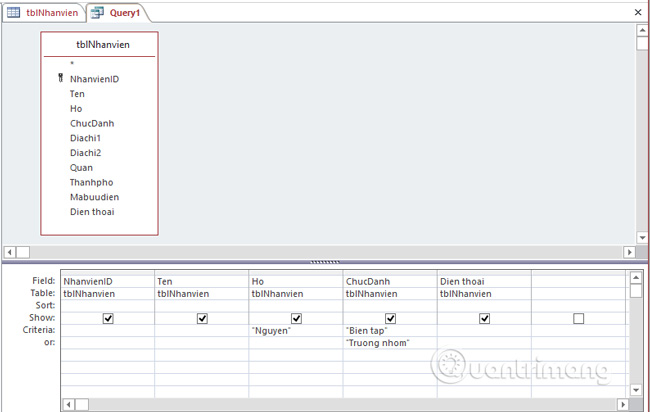Select Ten field in tblNhanvien list
The height and width of the screenshot is (412, 650).
point(77,94)
